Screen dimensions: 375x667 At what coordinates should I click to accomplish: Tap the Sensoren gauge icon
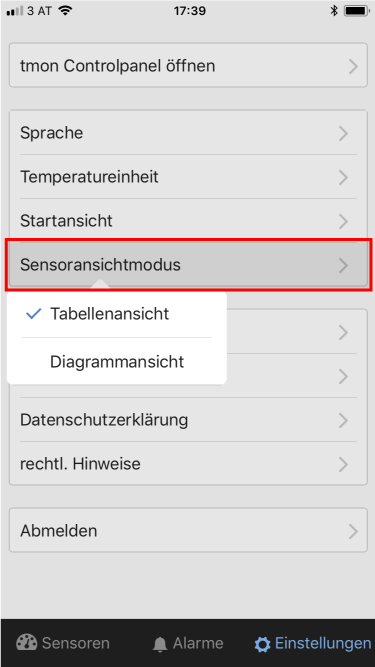pyautogui.click(x=26, y=643)
